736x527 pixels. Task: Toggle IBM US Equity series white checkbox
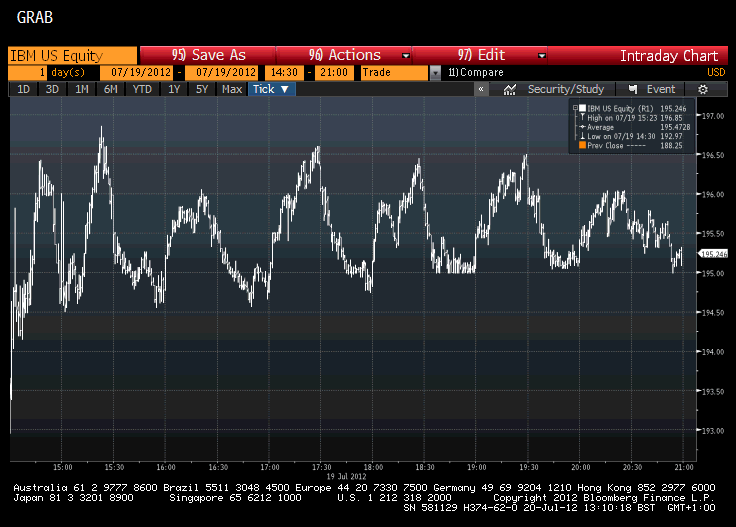(x=583, y=108)
